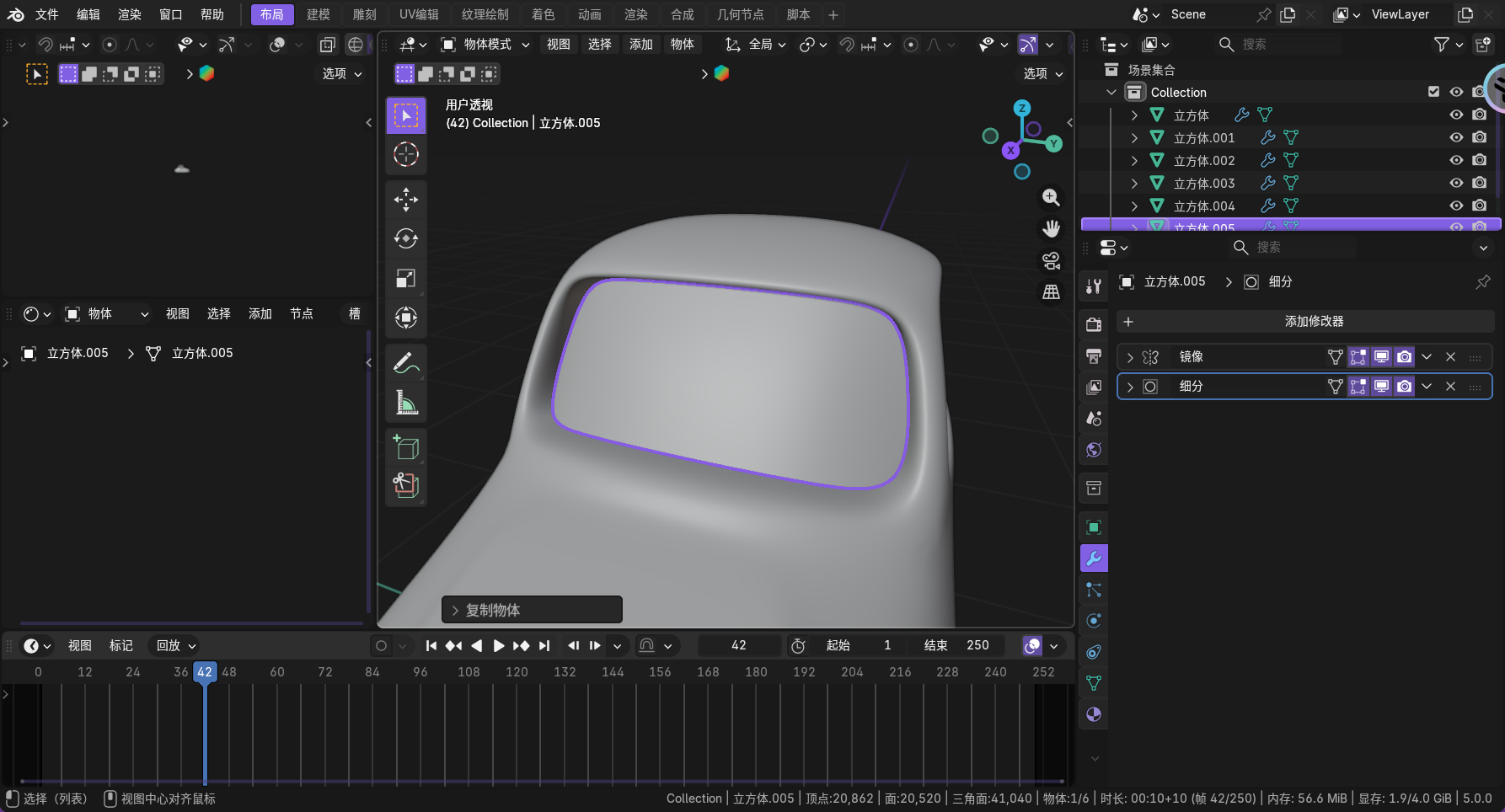
Task: Choose the Annotate pencil tool
Action: click(x=405, y=363)
